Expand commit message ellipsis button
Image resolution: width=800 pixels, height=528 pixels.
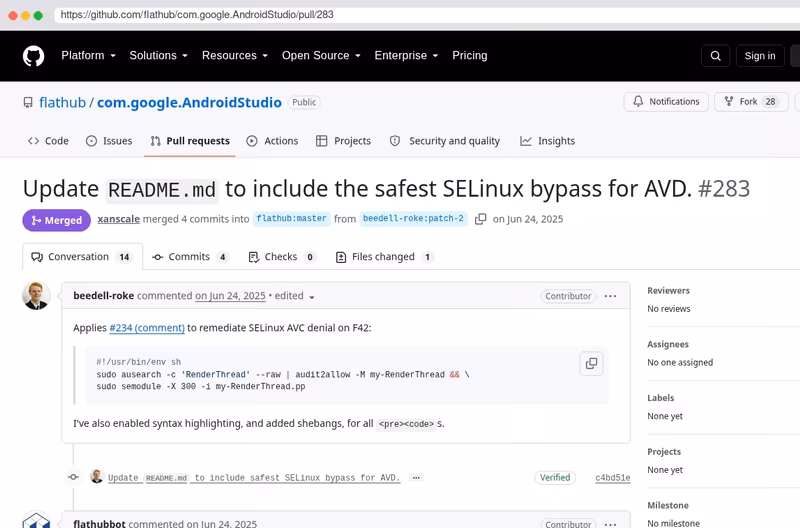point(416,477)
